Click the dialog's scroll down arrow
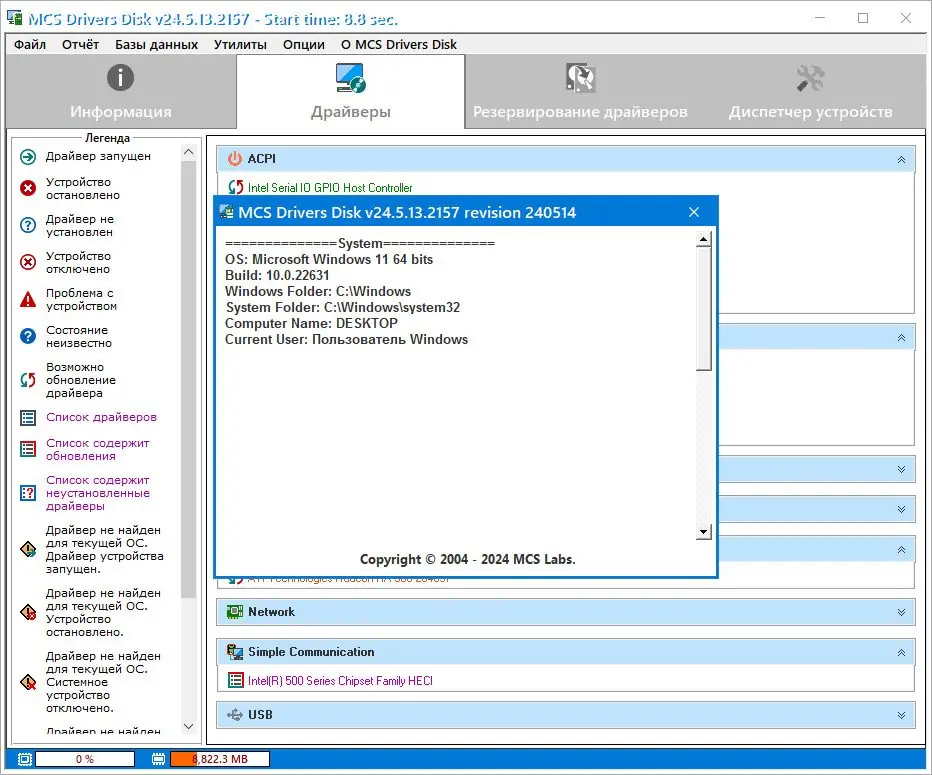The height and width of the screenshot is (775, 932). [703, 532]
